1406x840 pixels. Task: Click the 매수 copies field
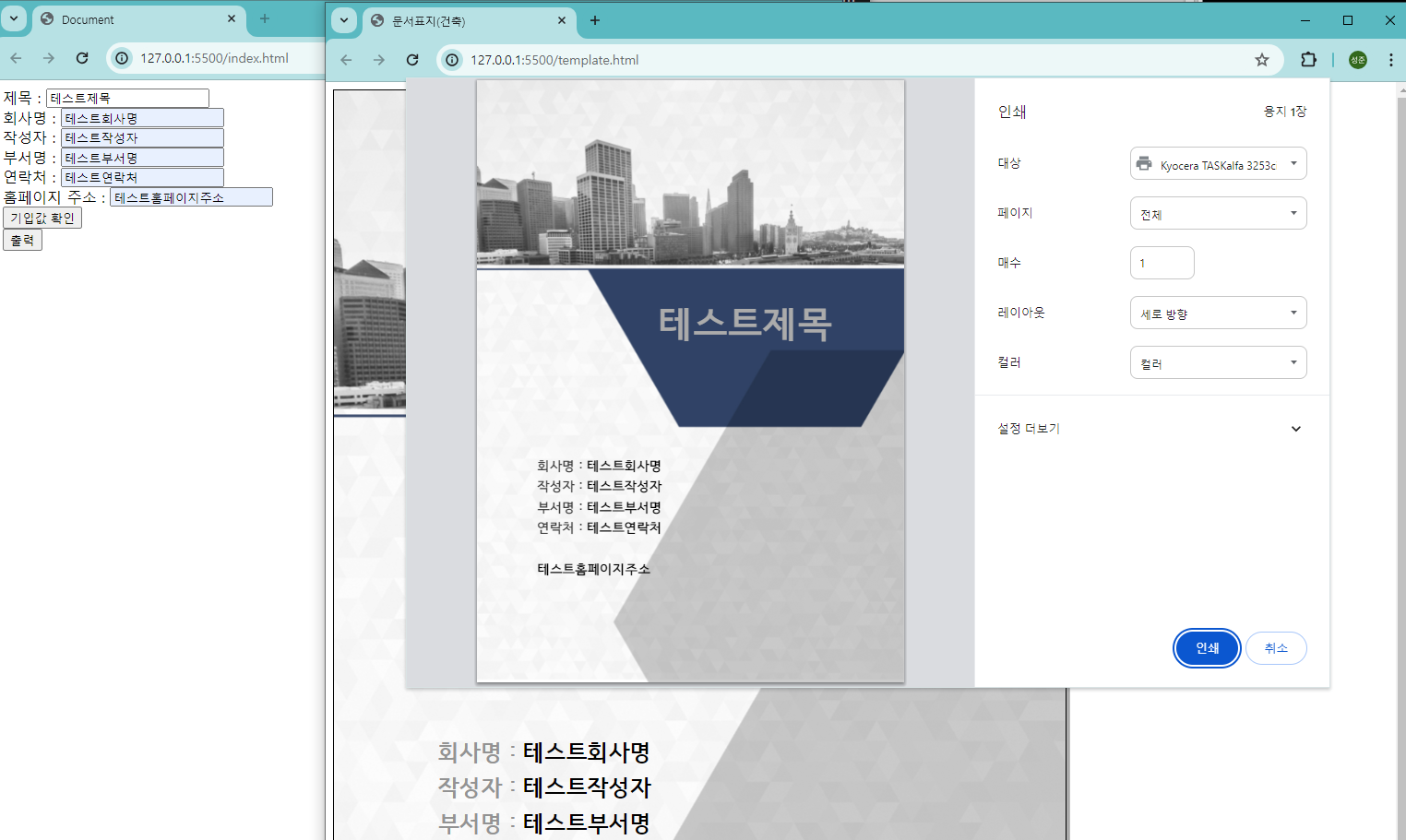point(1162,263)
